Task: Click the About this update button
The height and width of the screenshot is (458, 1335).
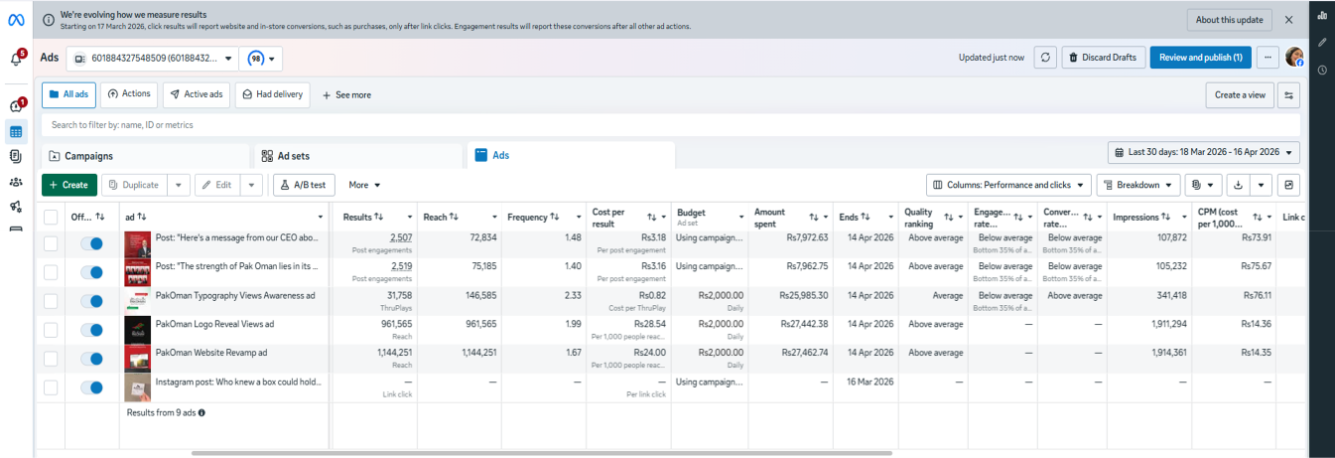Action: [x=1229, y=20]
